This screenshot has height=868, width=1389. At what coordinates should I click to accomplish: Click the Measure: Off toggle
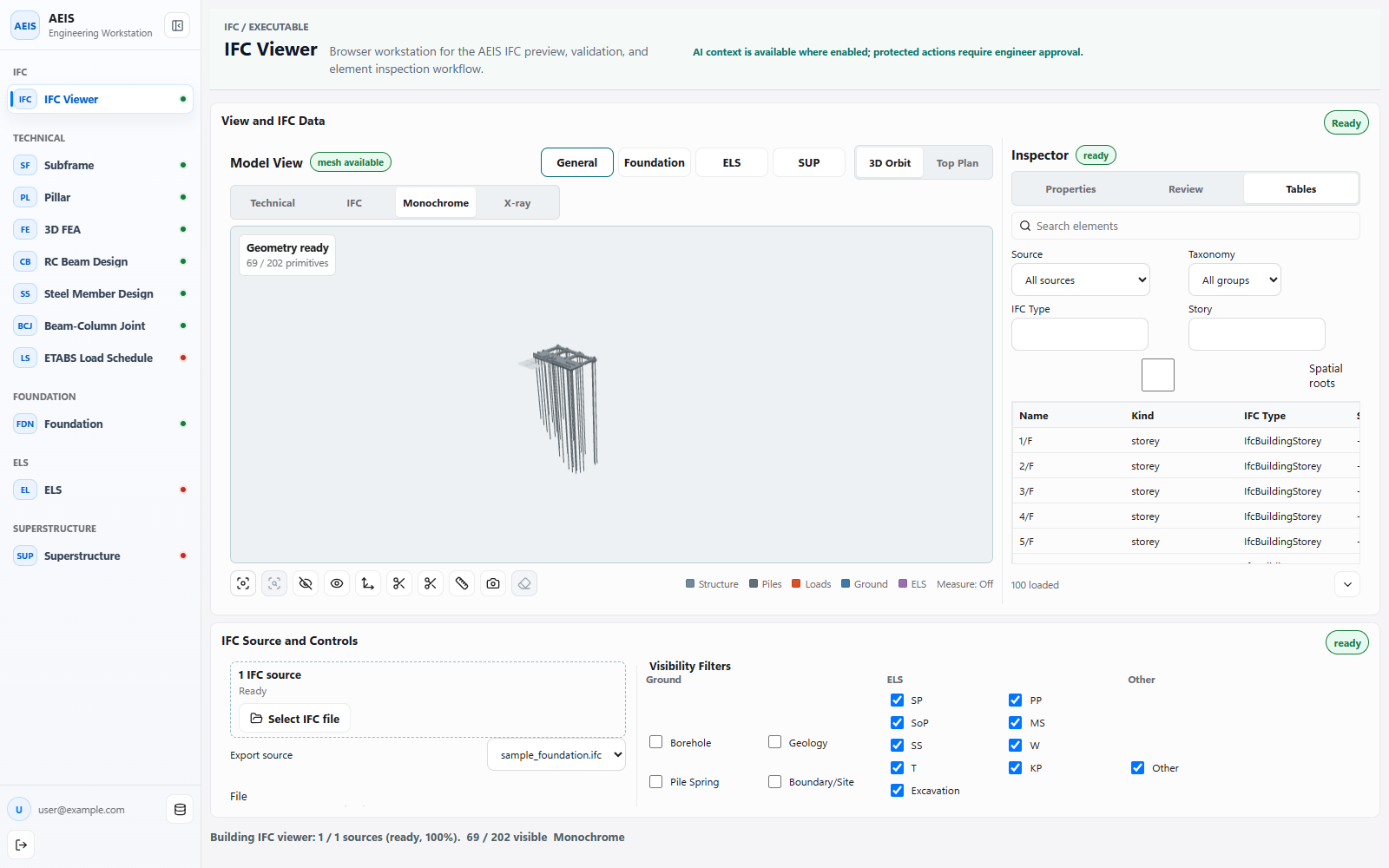(x=964, y=584)
